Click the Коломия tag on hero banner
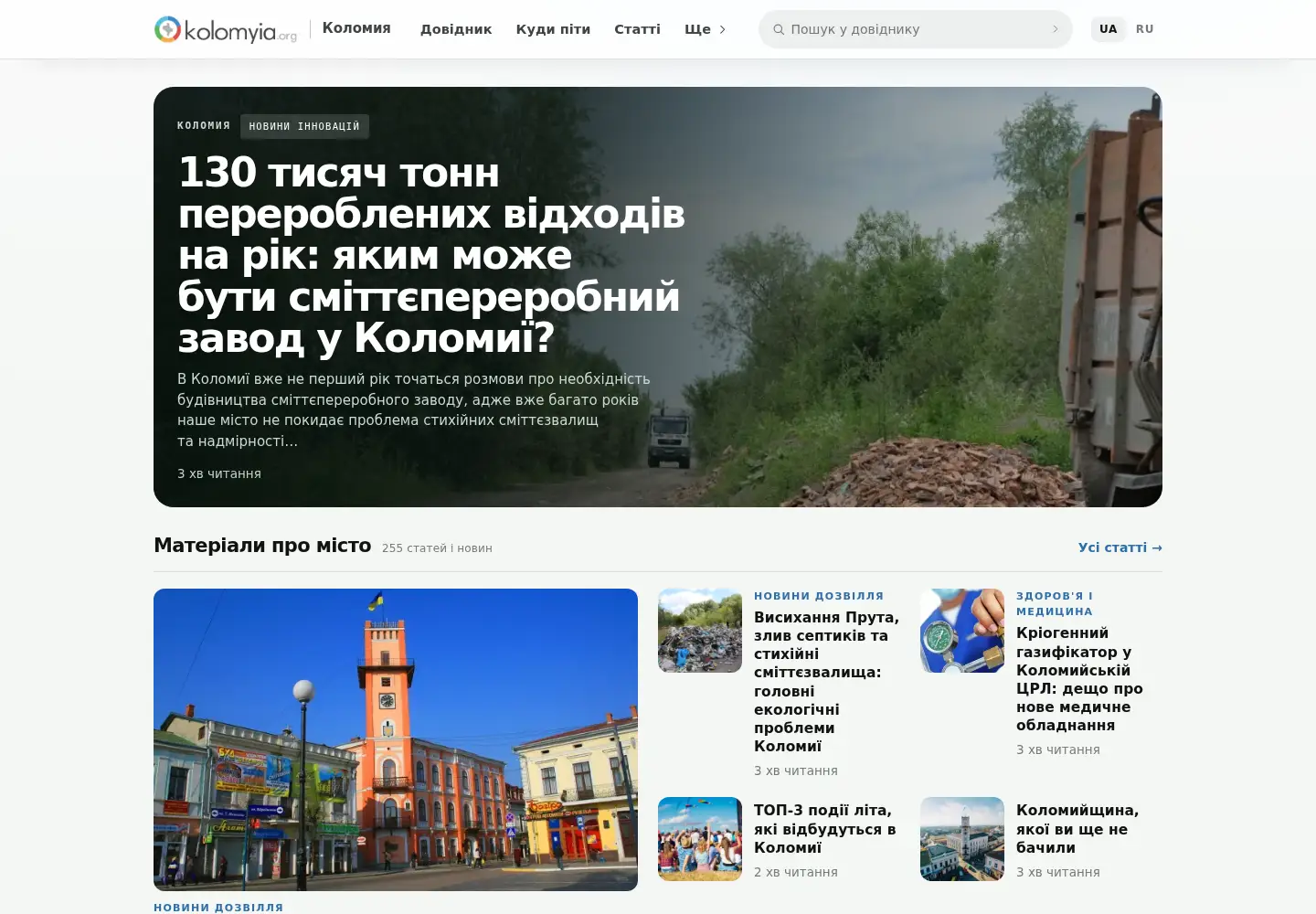This screenshot has width=1316, height=914. click(x=204, y=126)
